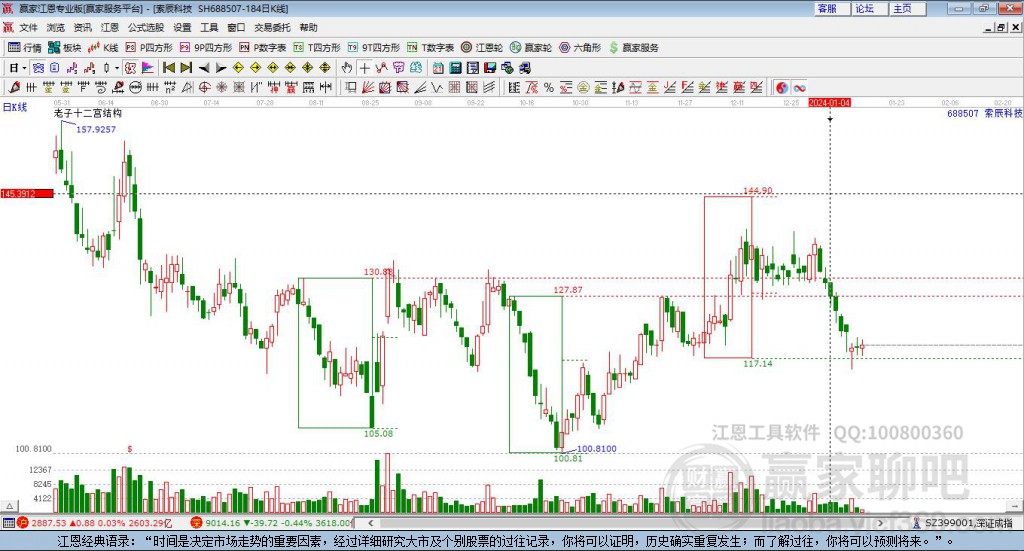Select the yin-yang Taiji tool icon

[781, 87]
